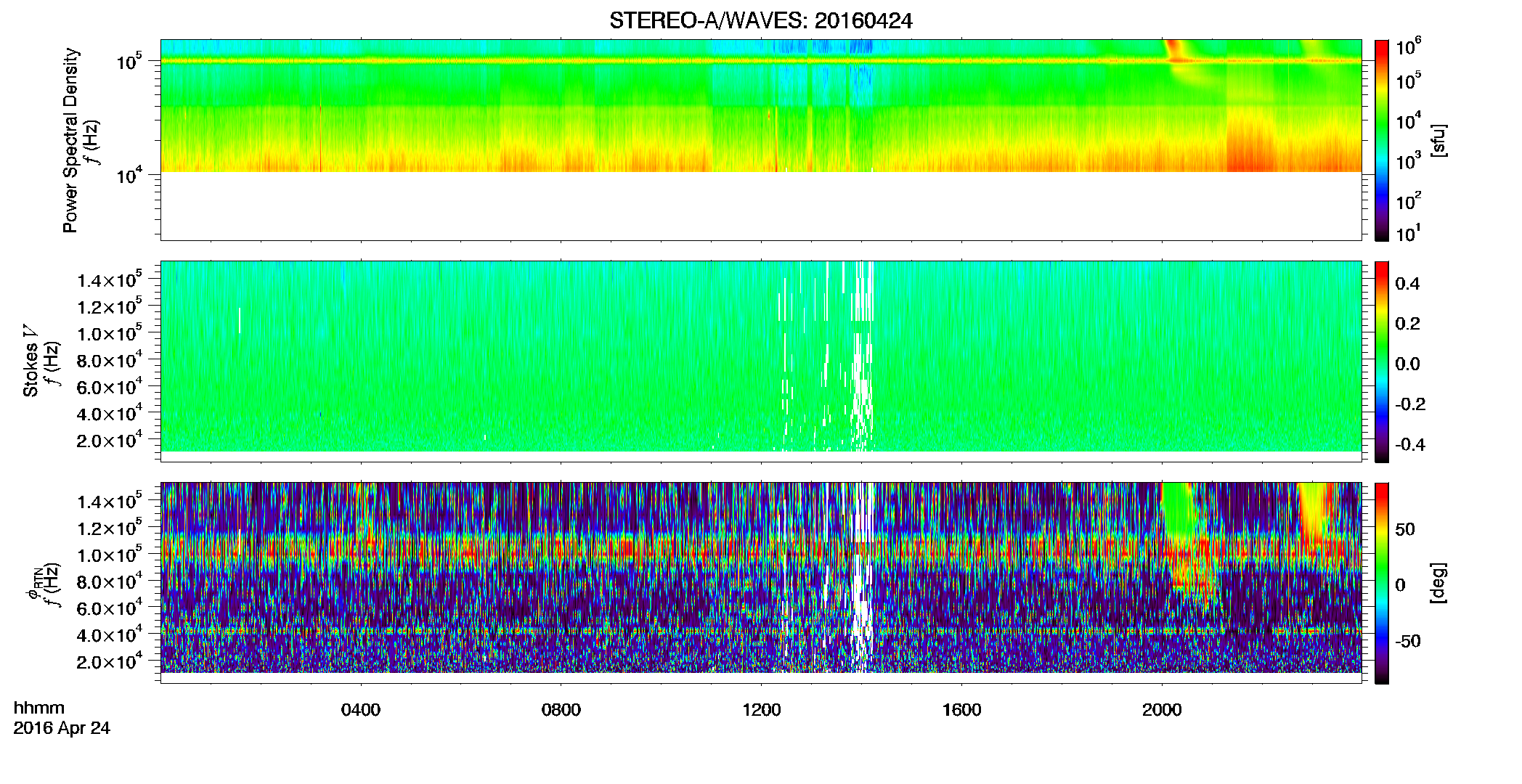Click the 2000 time tick label
Viewport: 1522px width, 784px height.
pos(1162,709)
